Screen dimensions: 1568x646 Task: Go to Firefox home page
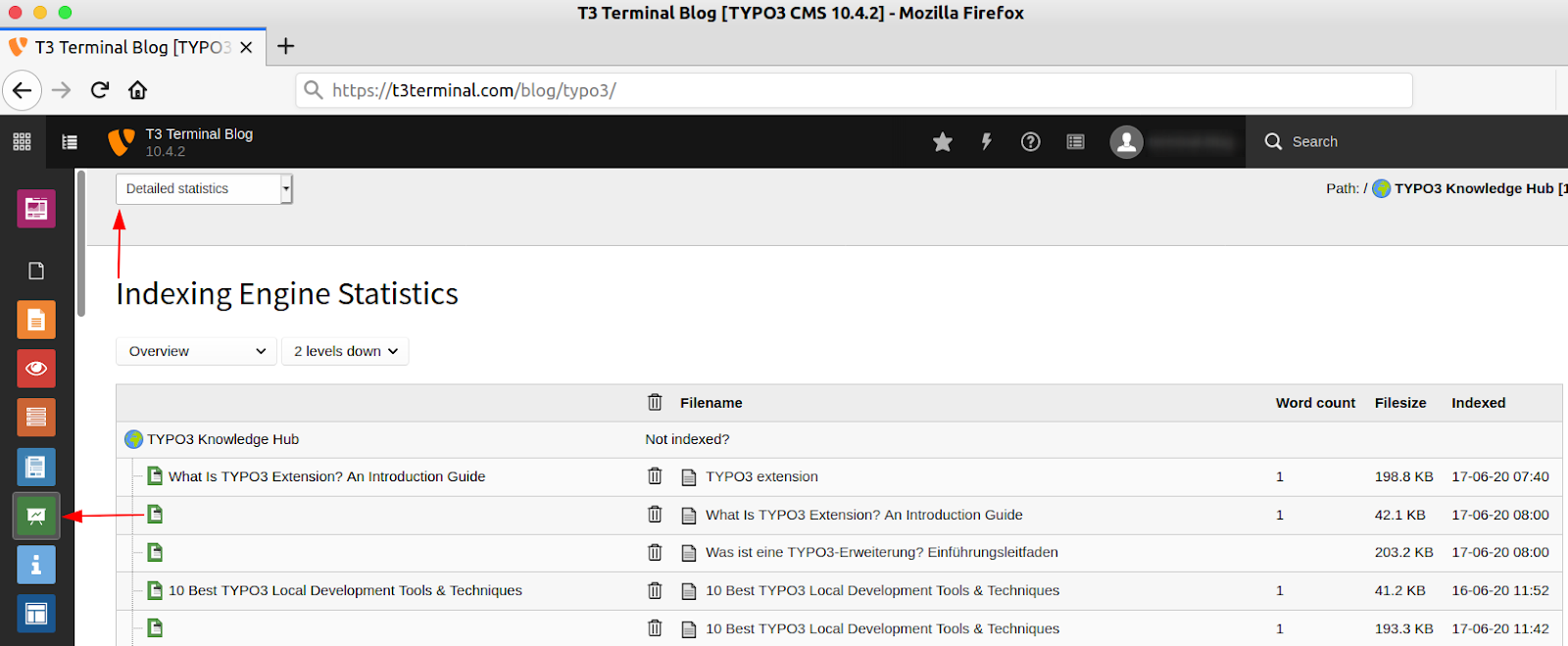tap(137, 90)
